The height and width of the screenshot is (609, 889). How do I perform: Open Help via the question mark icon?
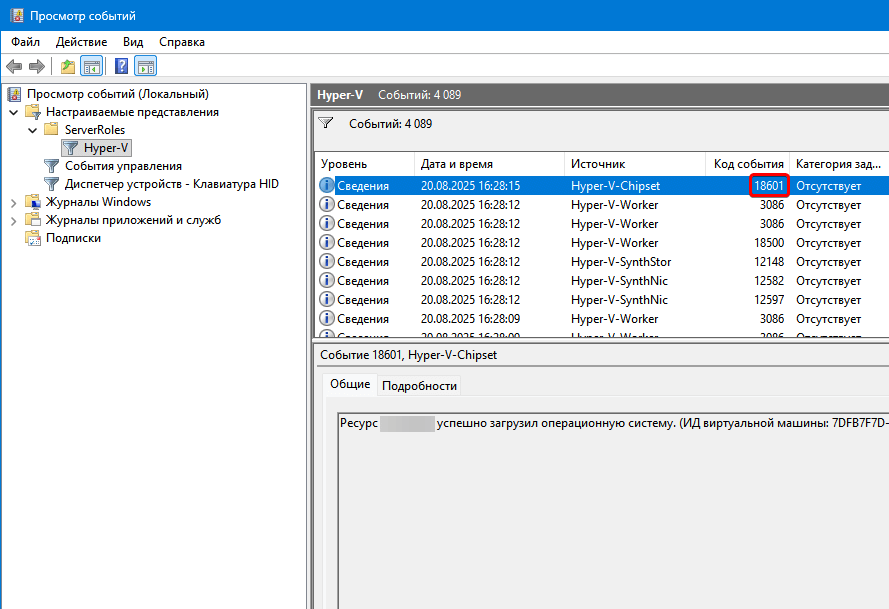click(121, 67)
